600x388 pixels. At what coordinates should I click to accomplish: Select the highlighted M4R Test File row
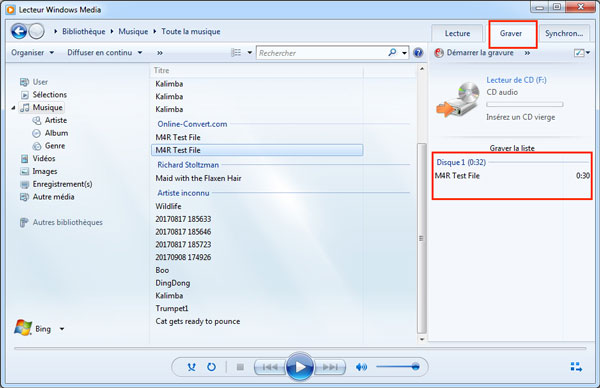(x=257, y=150)
